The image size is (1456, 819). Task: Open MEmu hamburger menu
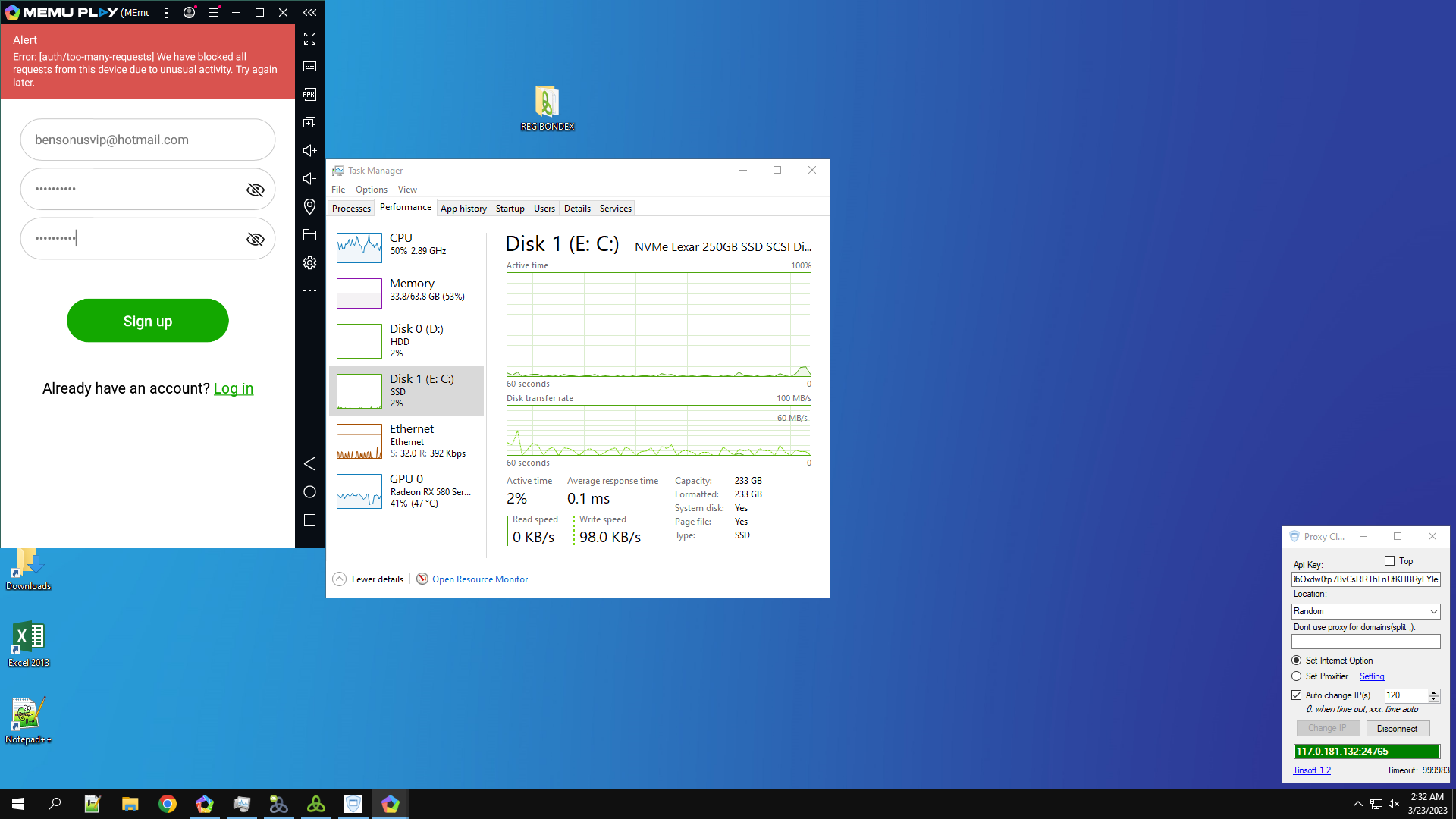pyautogui.click(x=213, y=12)
